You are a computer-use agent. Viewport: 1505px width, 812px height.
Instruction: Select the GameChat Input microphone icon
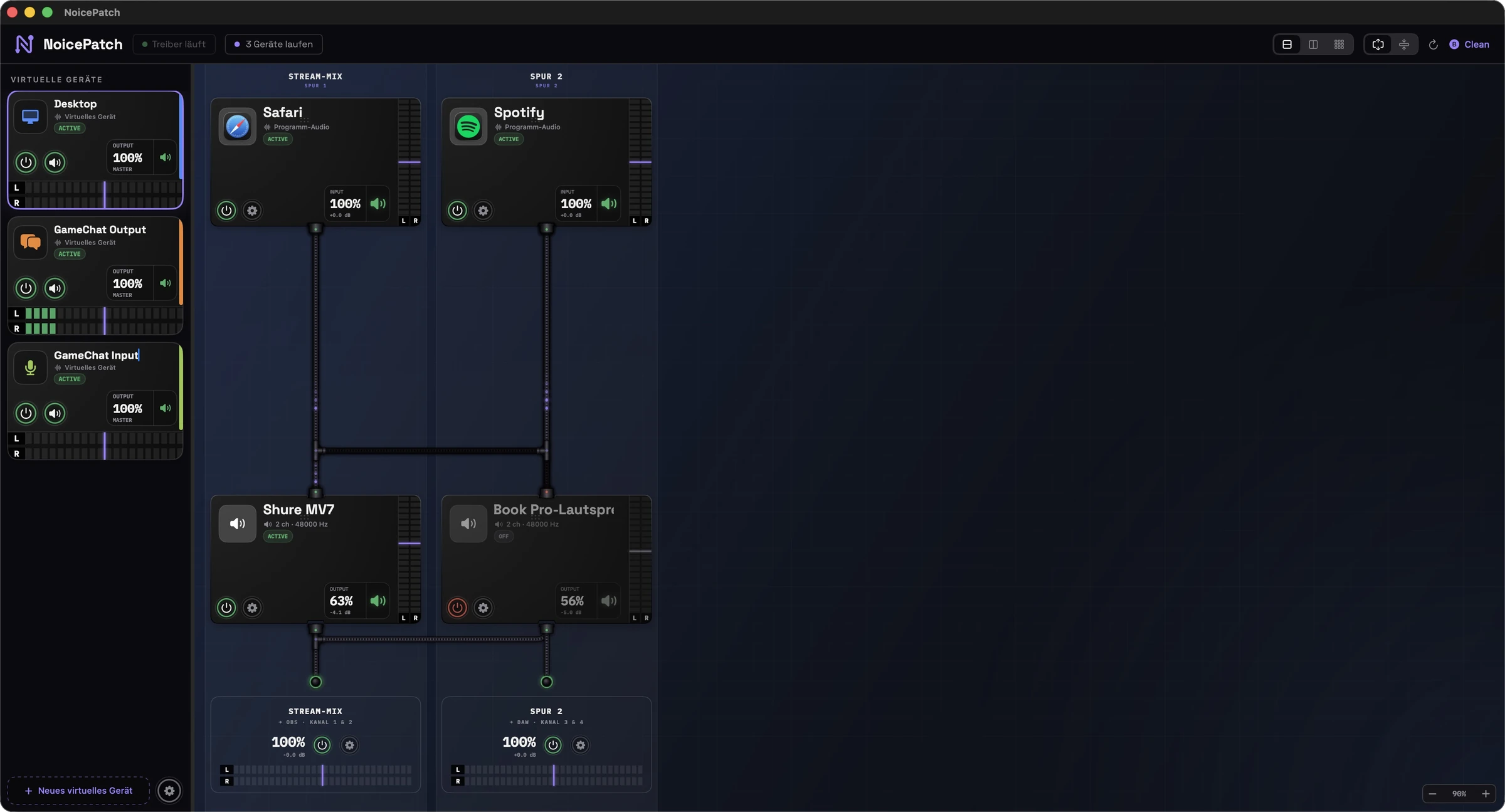(x=30, y=367)
